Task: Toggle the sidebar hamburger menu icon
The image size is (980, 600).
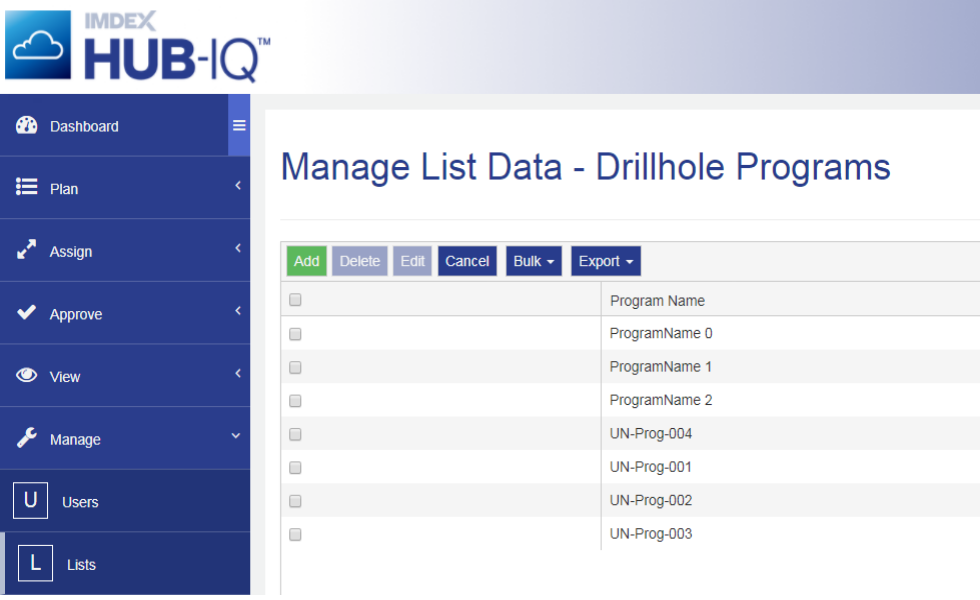Action: click(239, 126)
